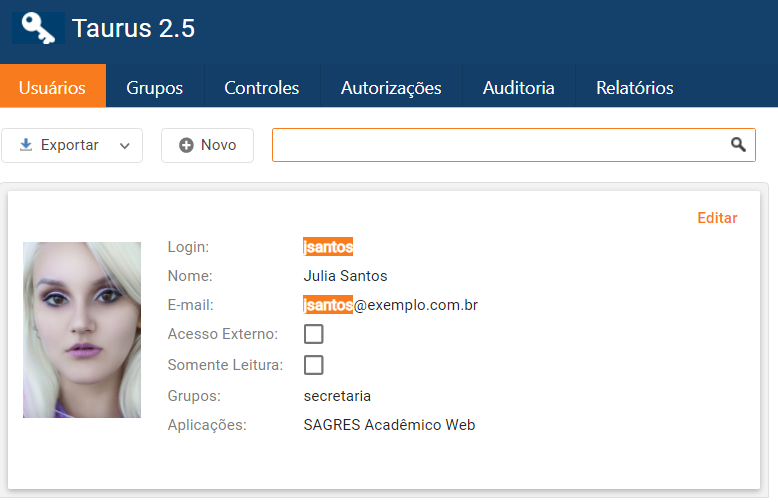Select the Usuários tab
The width and height of the screenshot is (778, 502).
tap(52, 88)
